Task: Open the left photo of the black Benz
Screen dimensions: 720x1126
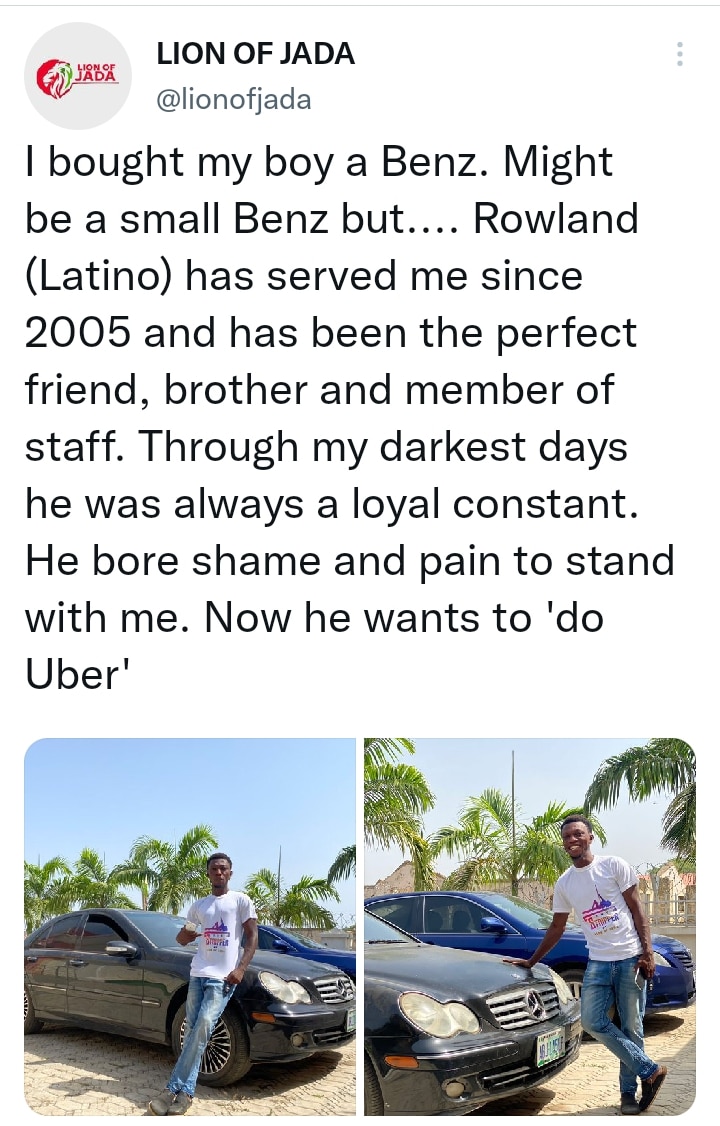Action: coord(190,927)
